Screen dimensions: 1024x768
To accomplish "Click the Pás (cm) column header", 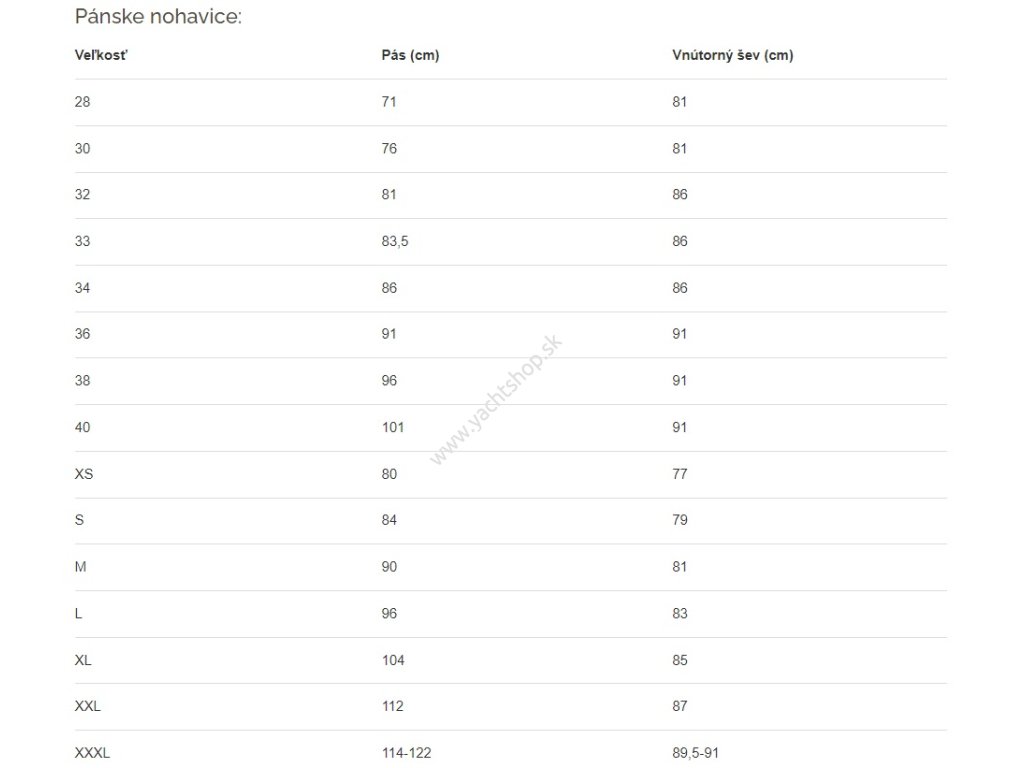I will [410, 56].
